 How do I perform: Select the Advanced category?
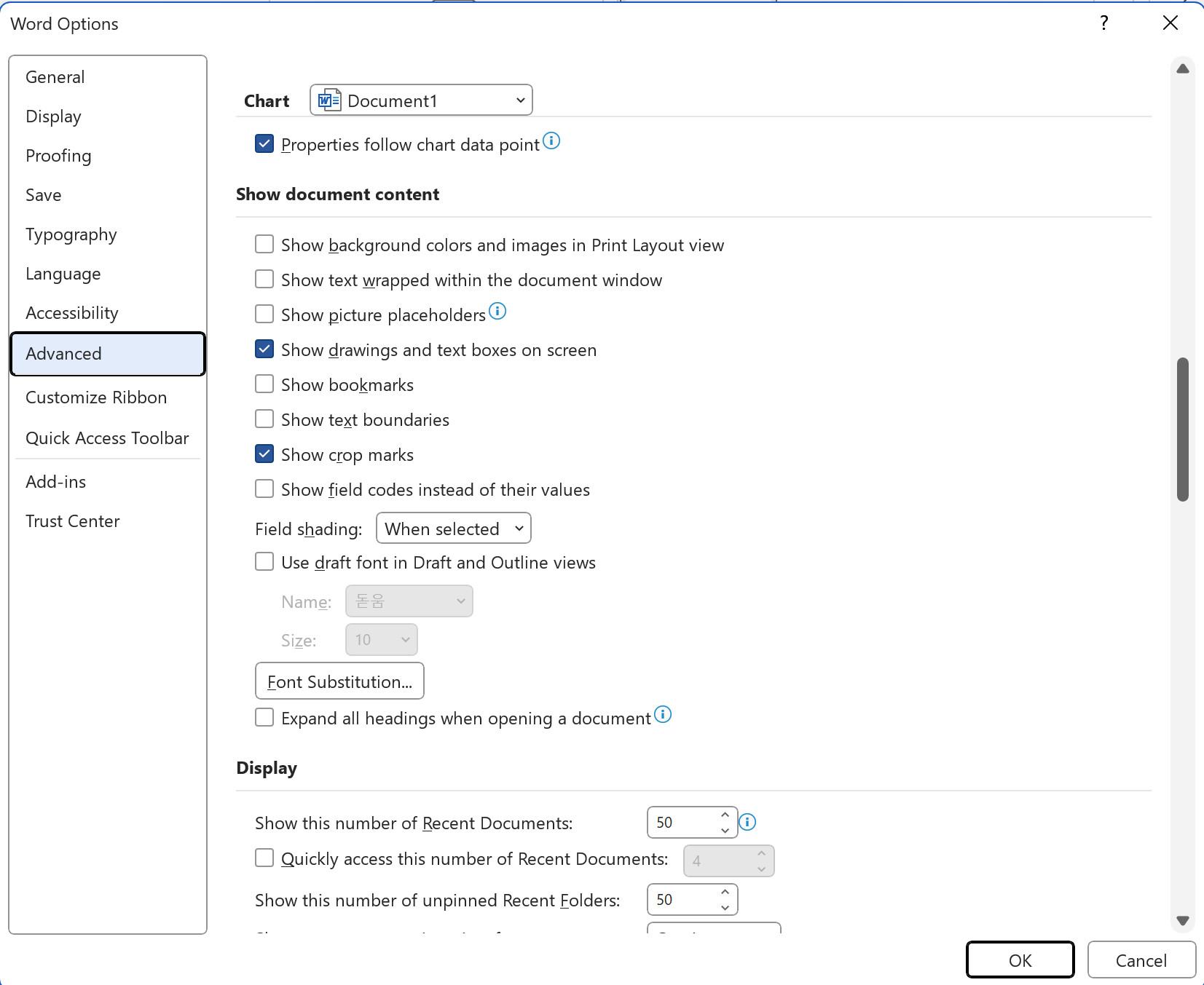tap(108, 354)
